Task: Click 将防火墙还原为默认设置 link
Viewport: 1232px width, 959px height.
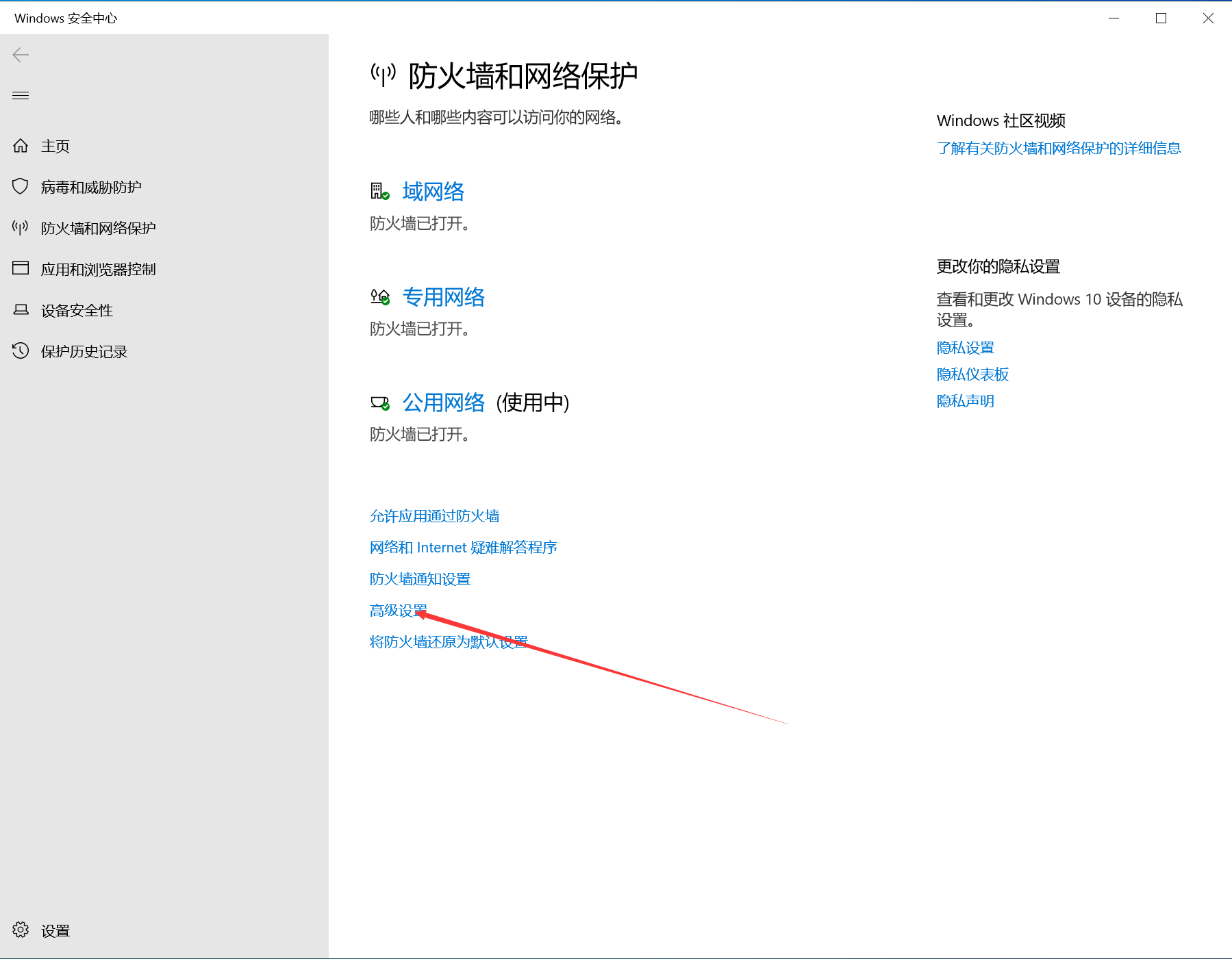Action: point(449,642)
